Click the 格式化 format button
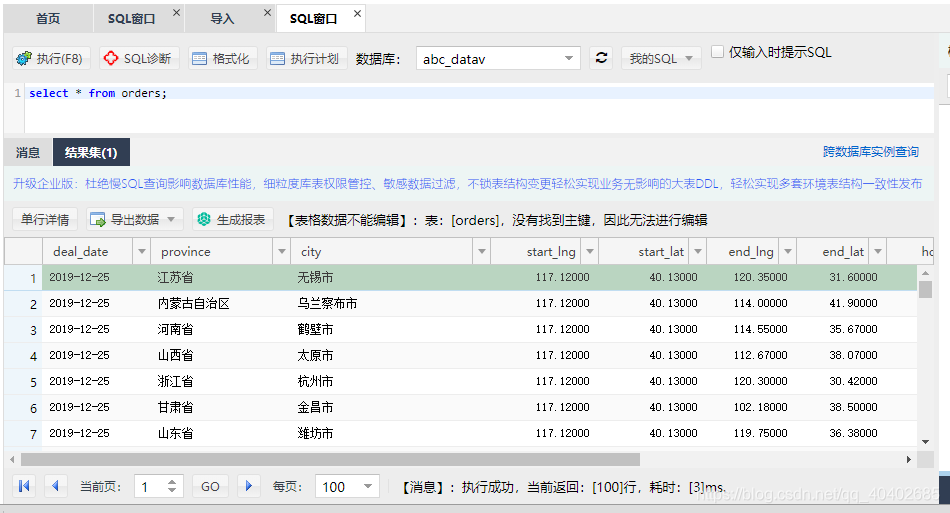The width and height of the screenshot is (950, 513). pyautogui.click(x=222, y=59)
